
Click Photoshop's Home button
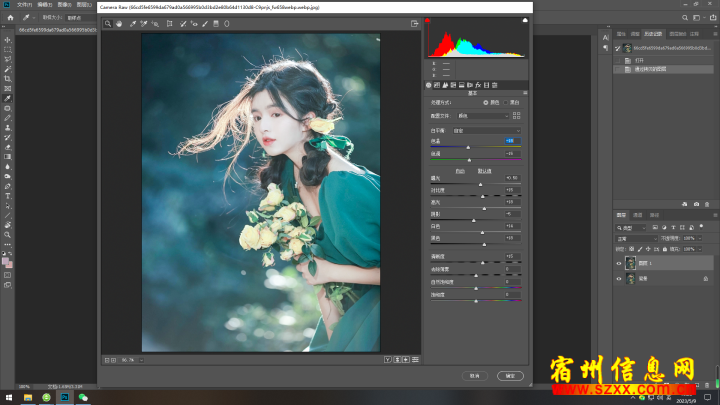point(10,17)
